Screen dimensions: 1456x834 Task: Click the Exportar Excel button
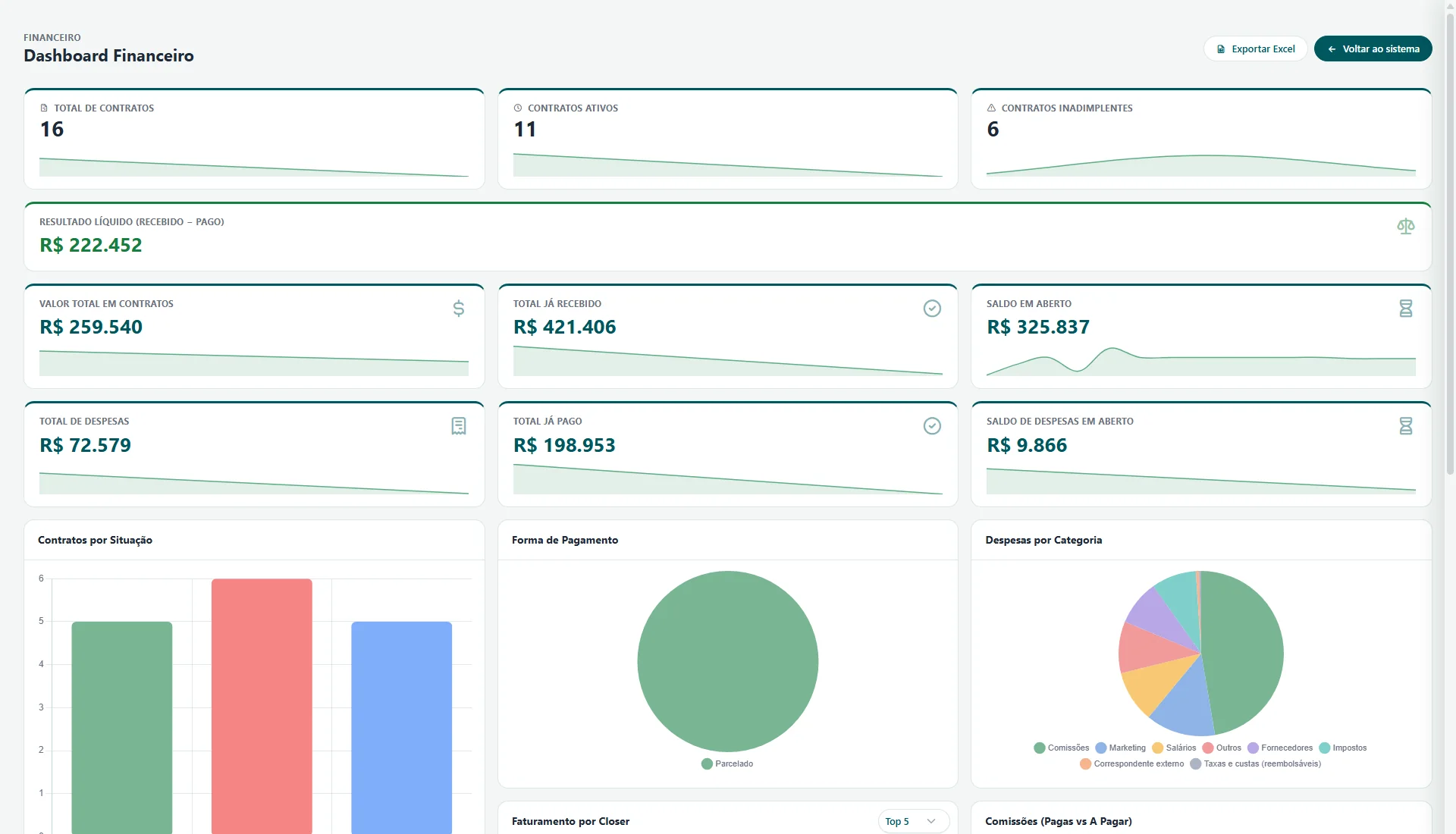tap(1255, 49)
